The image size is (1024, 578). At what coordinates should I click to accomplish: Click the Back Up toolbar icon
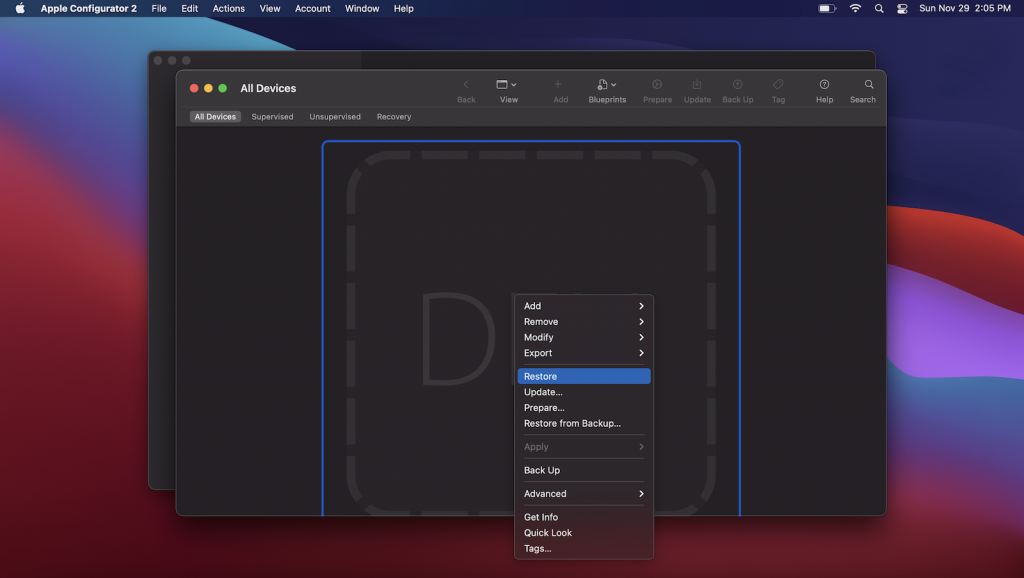(x=737, y=90)
